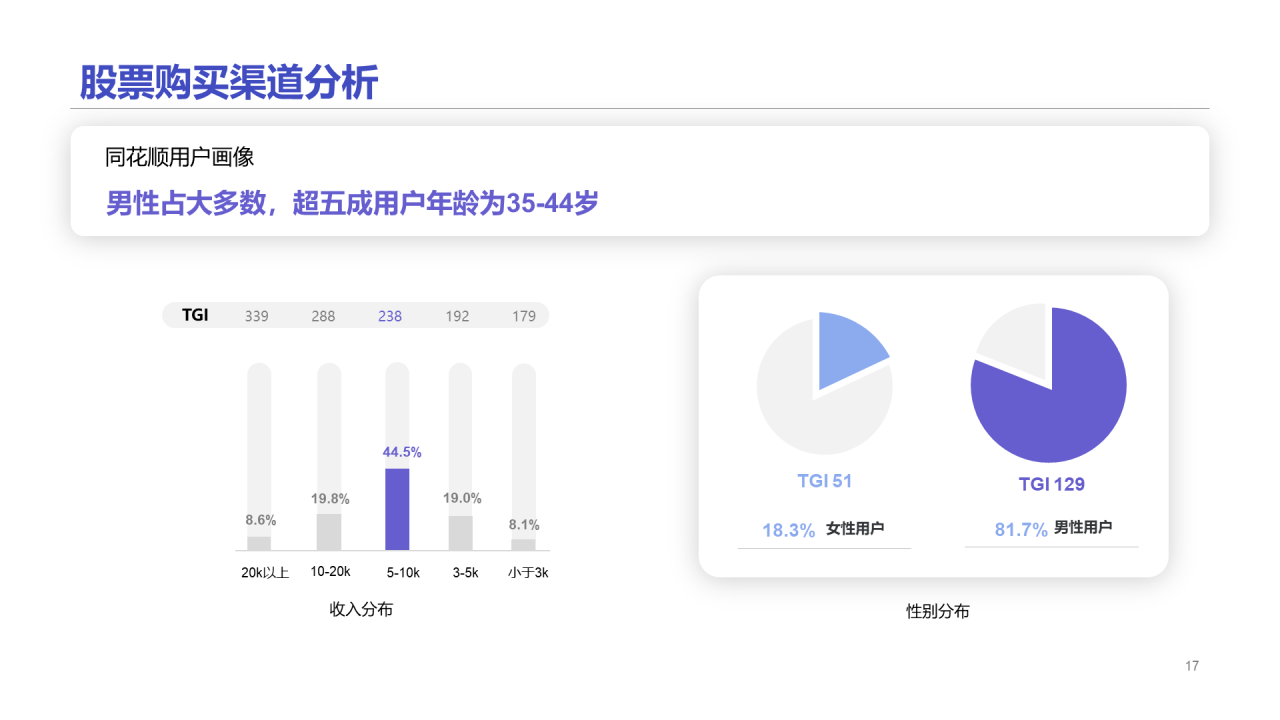The image size is (1280, 720).
Task: Click the bold TGI row label
Action: click(x=195, y=315)
